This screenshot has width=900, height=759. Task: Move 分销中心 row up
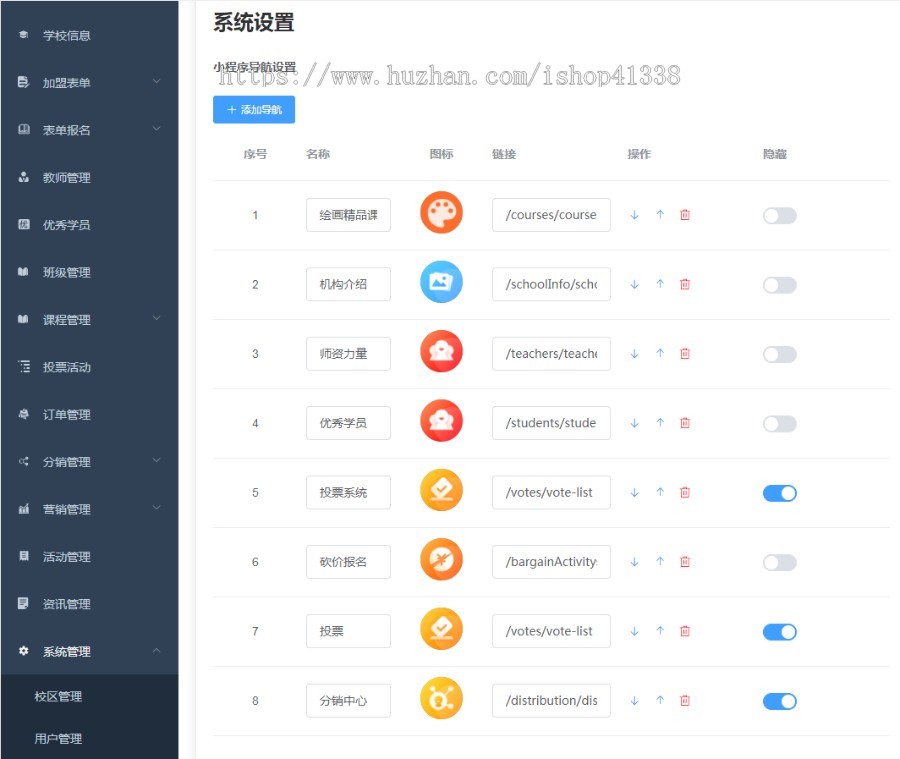(x=660, y=700)
